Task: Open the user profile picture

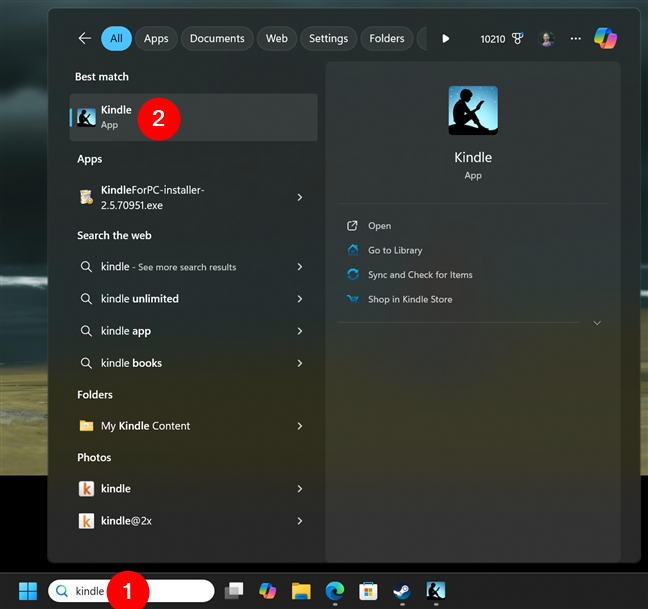Action: (x=546, y=38)
